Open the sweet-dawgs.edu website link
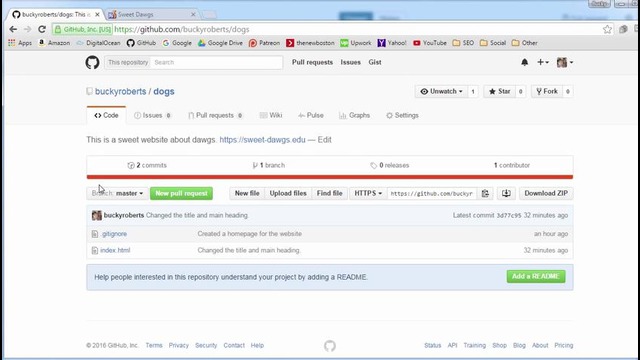This screenshot has height=360, width=640. point(262,140)
